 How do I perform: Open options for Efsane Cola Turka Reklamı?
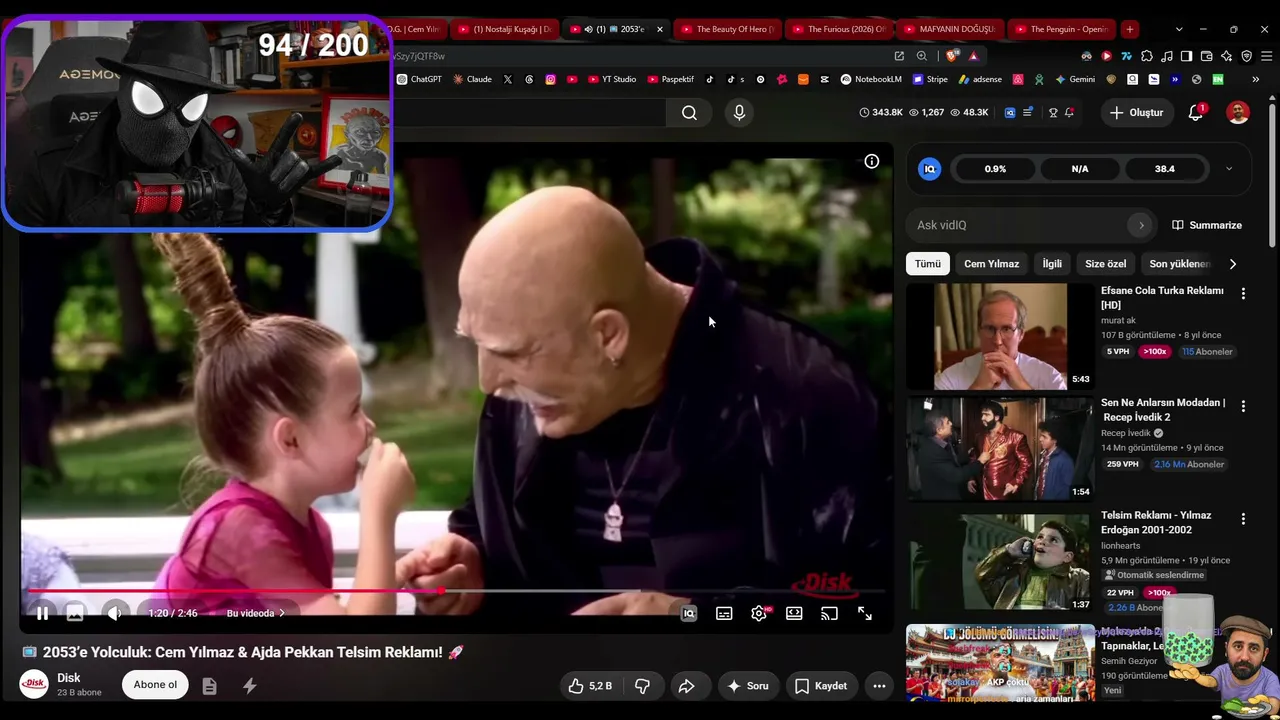click(x=1243, y=294)
